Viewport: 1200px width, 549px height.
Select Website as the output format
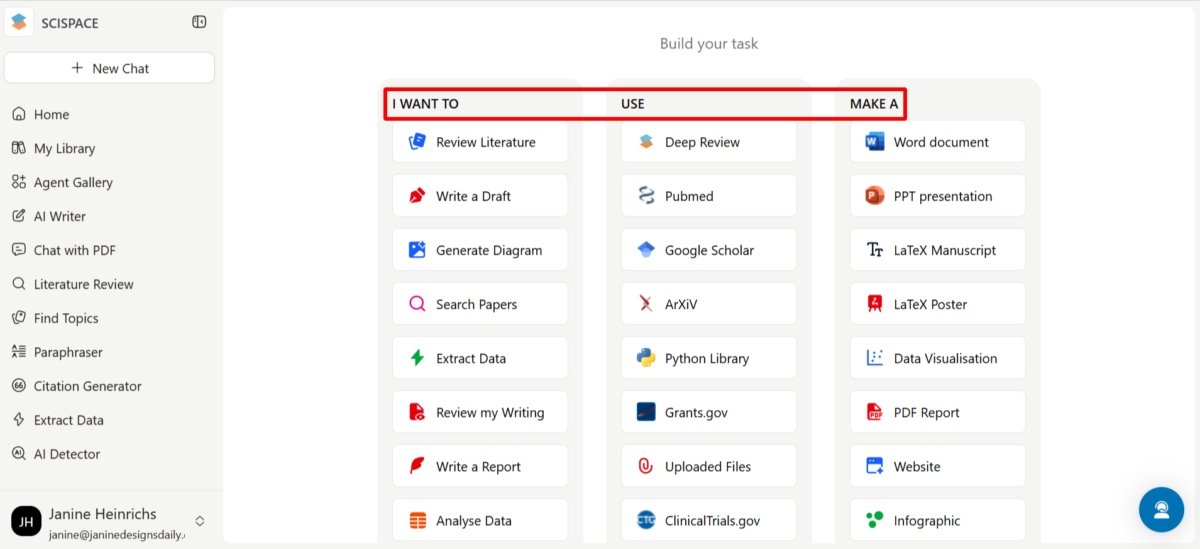click(938, 466)
